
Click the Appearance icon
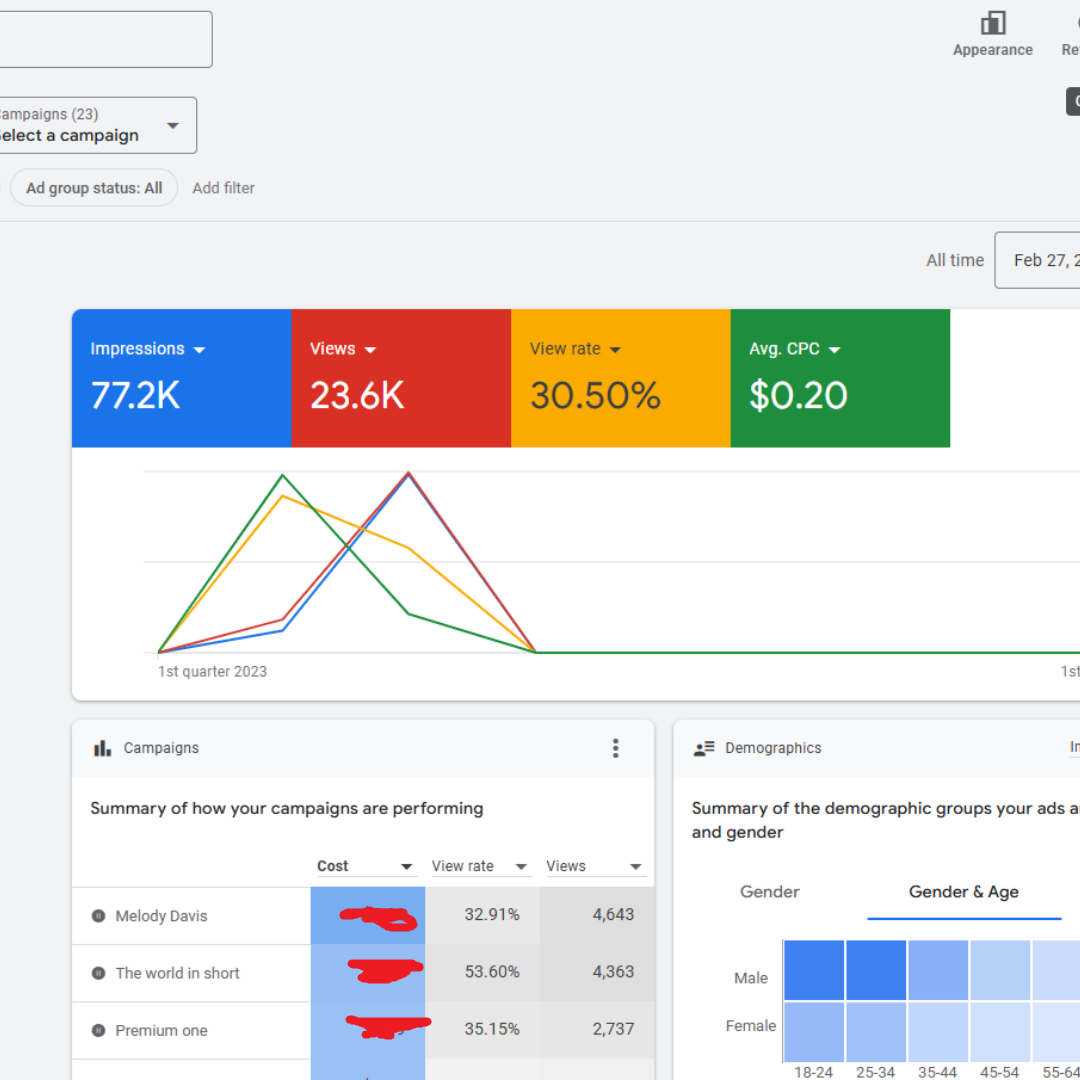[x=992, y=24]
